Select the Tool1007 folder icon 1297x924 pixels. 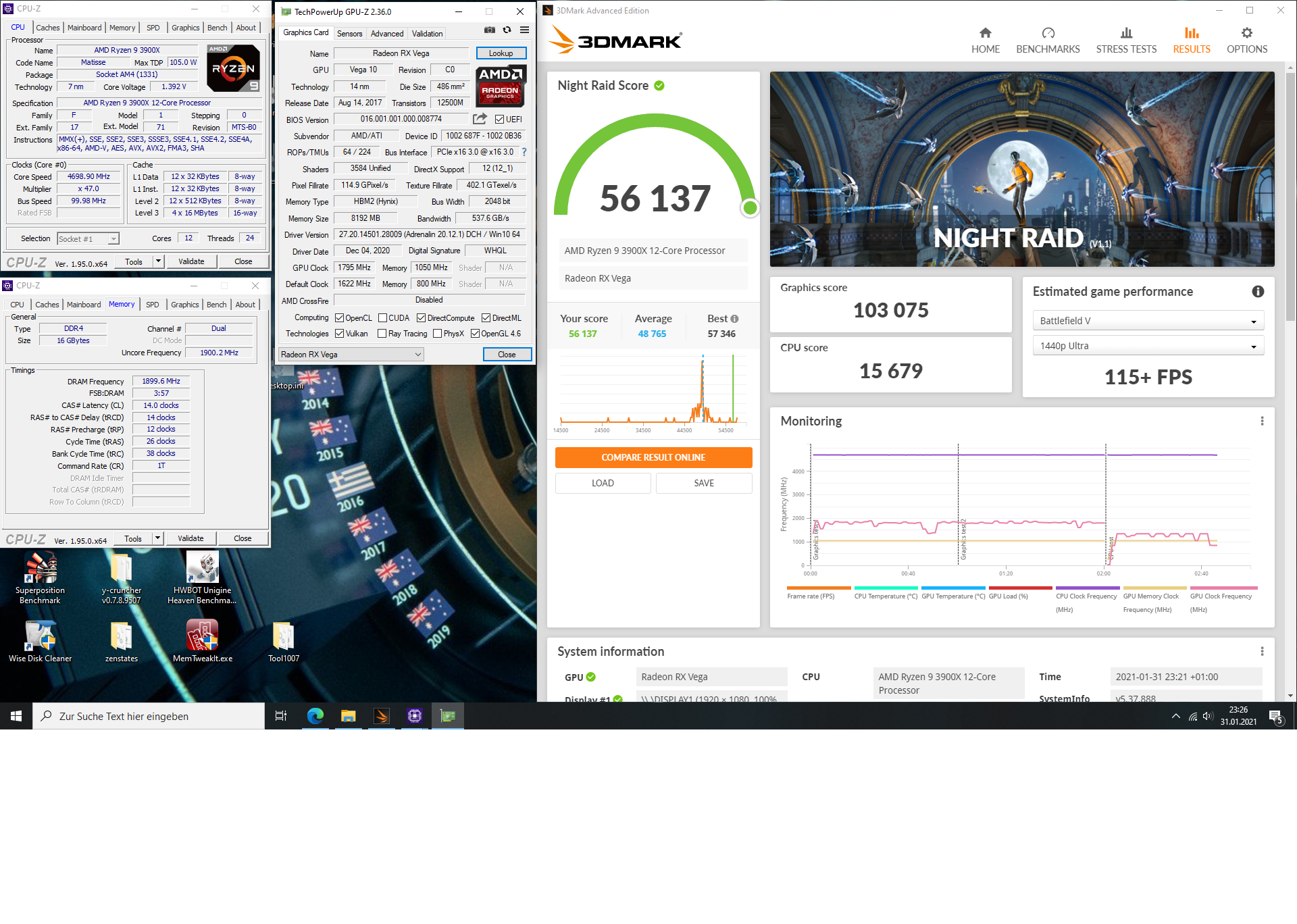284,642
